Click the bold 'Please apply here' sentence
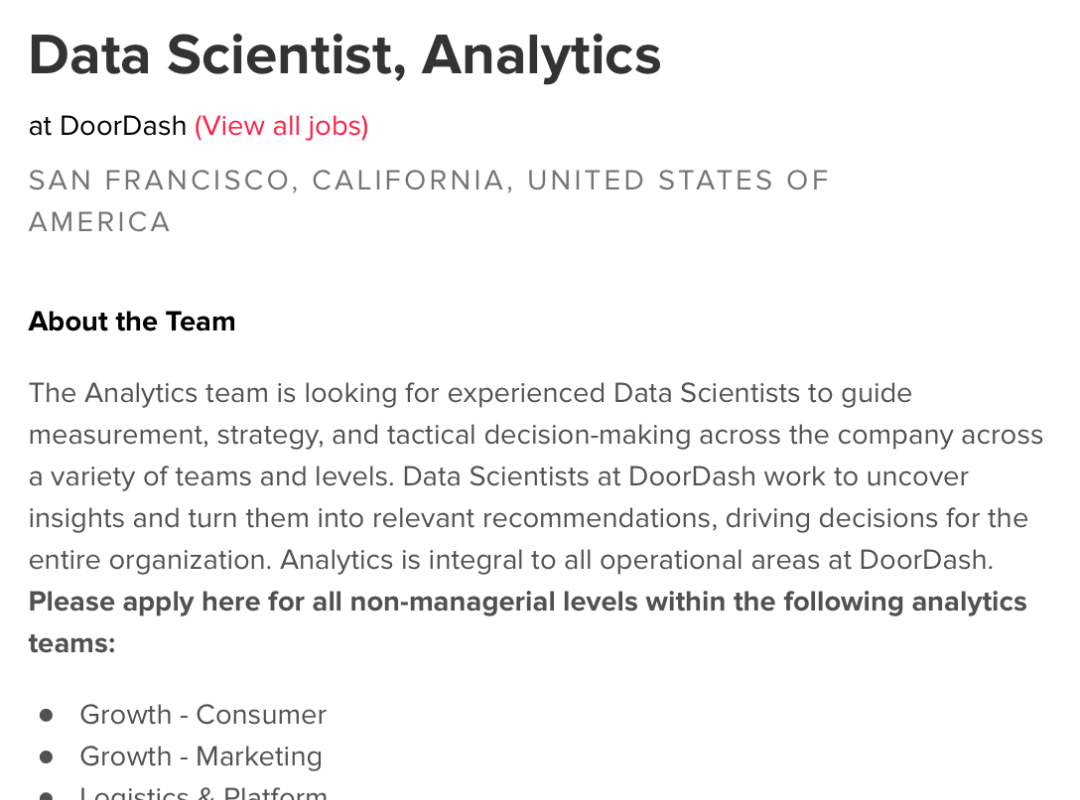 [x=527, y=602]
